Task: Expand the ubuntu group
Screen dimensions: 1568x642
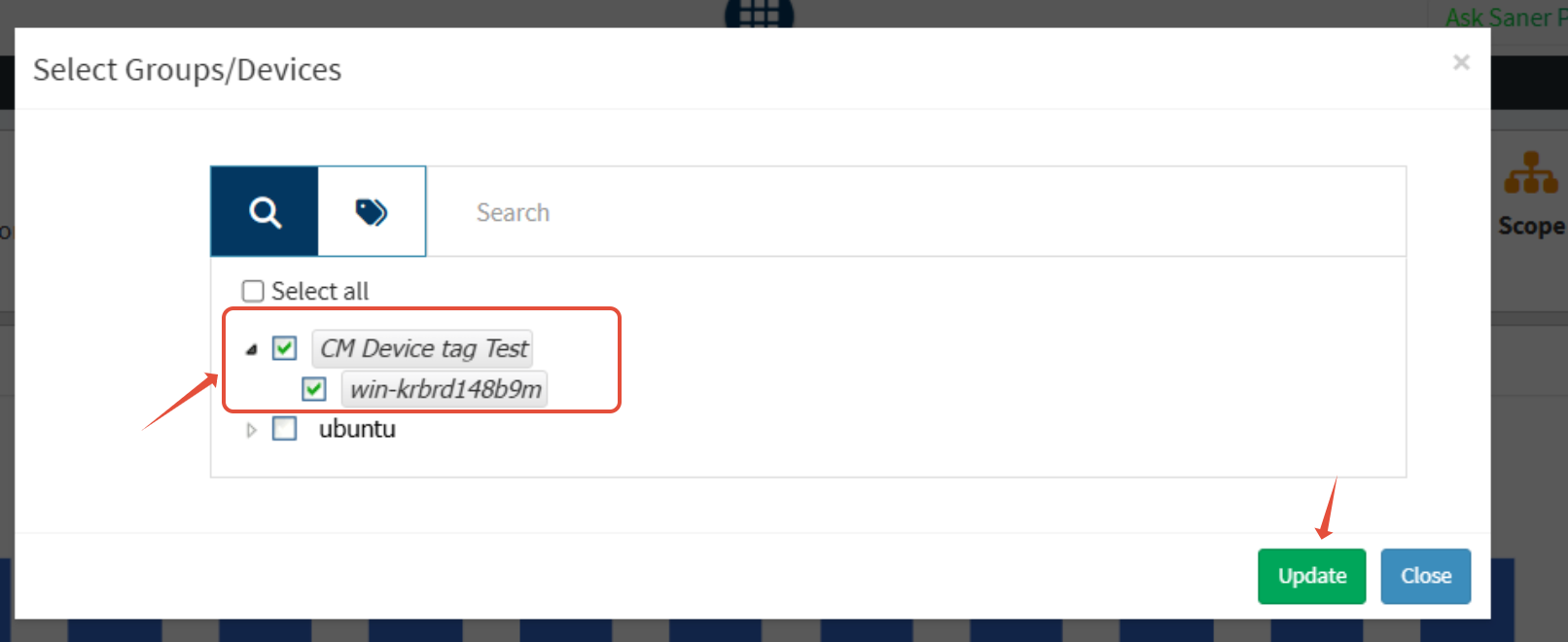Action: [251, 430]
